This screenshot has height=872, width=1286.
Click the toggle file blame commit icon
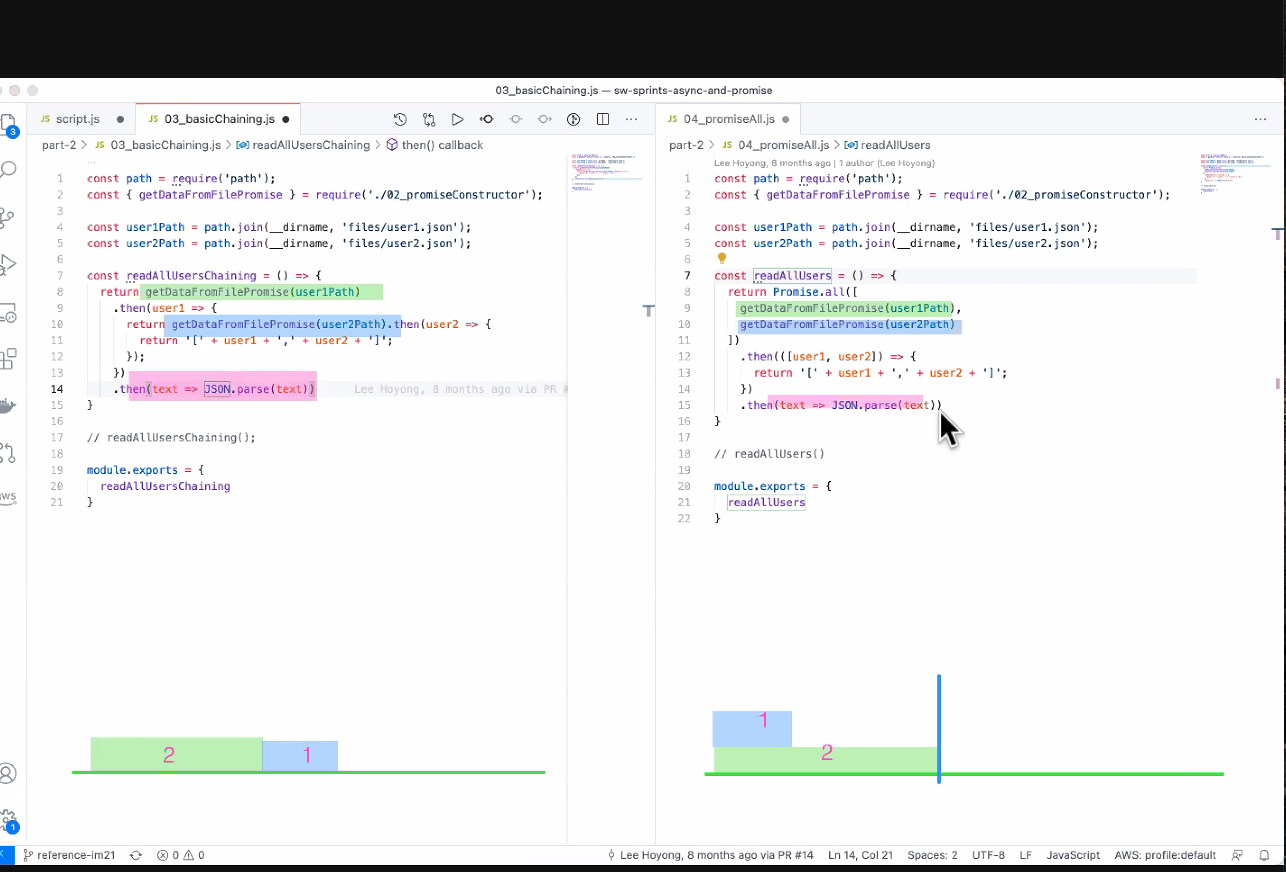coord(487,119)
